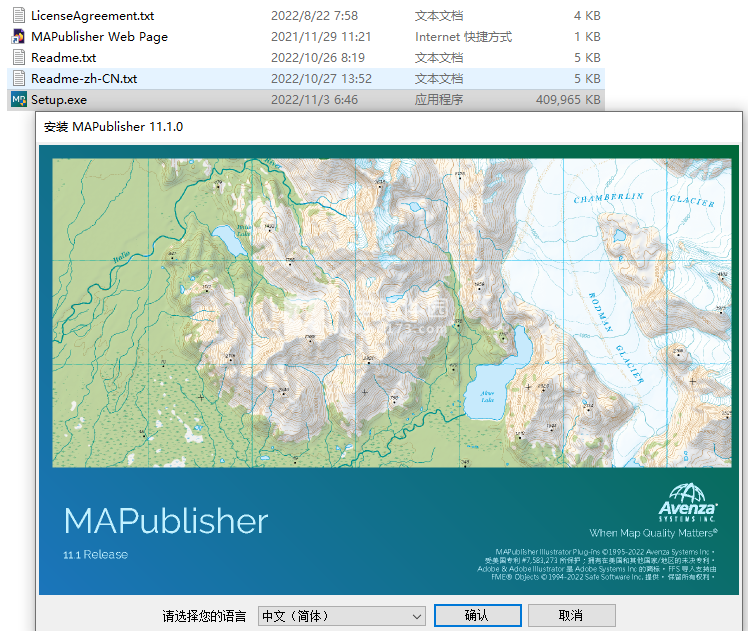Image resolution: width=748 pixels, height=631 pixels.
Task: Click the date 2022/10/27 13:52
Action: (x=321, y=79)
